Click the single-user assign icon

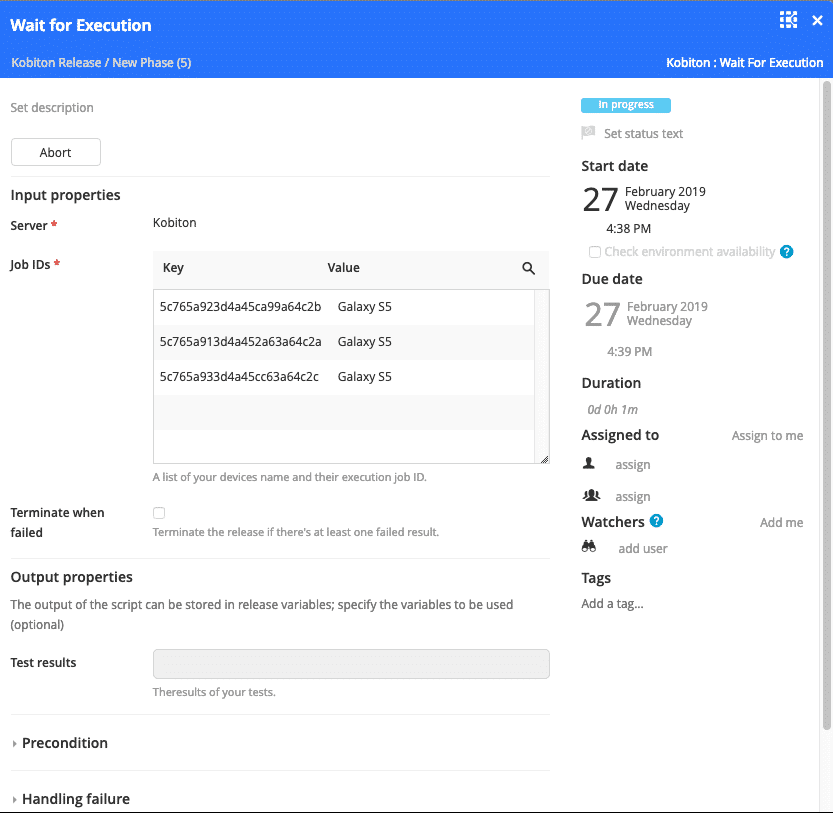pyautogui.click(x=589, y=464)
